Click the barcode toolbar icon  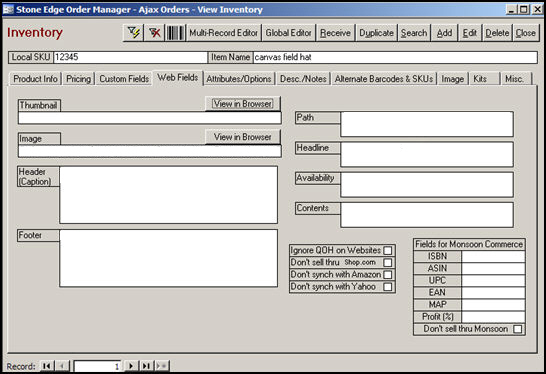click(x=175, y=33)
